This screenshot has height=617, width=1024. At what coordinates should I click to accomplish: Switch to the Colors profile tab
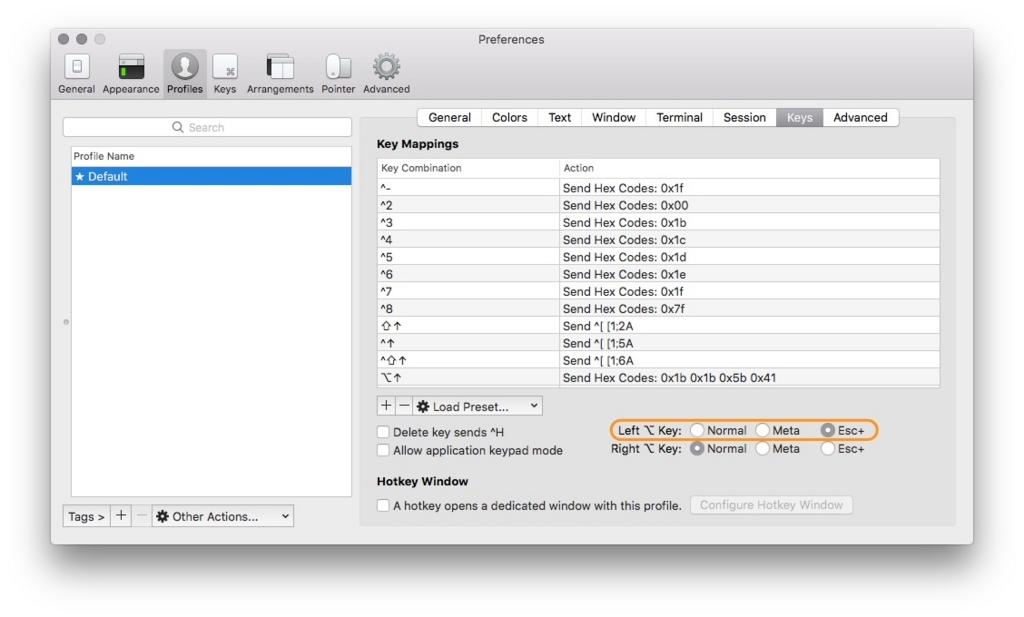(509, 118)
